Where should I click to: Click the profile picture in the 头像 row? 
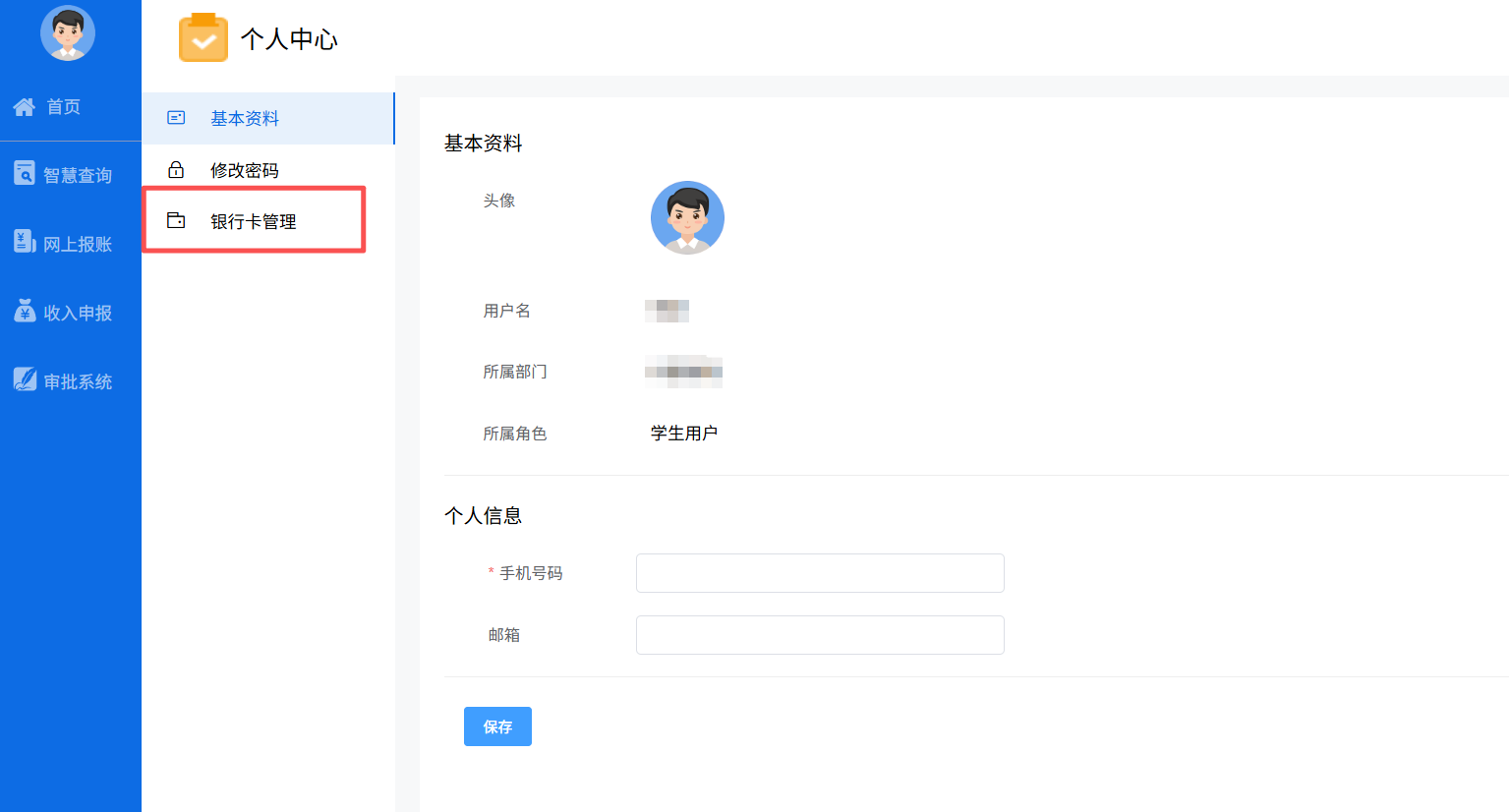coord(687,217)
